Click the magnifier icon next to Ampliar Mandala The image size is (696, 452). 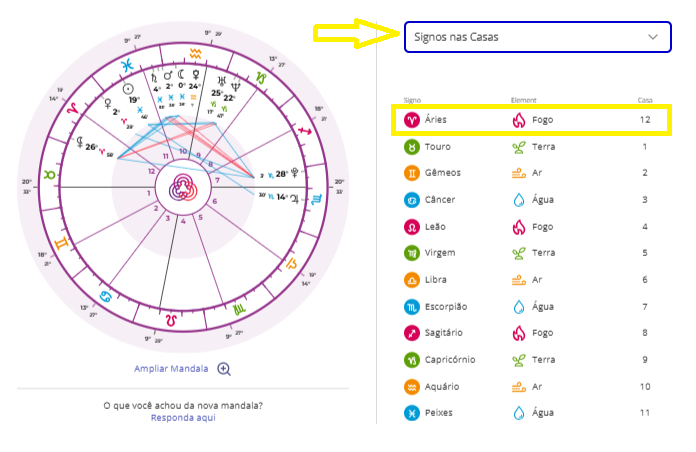pyautogui.click(x=224, y=368)
